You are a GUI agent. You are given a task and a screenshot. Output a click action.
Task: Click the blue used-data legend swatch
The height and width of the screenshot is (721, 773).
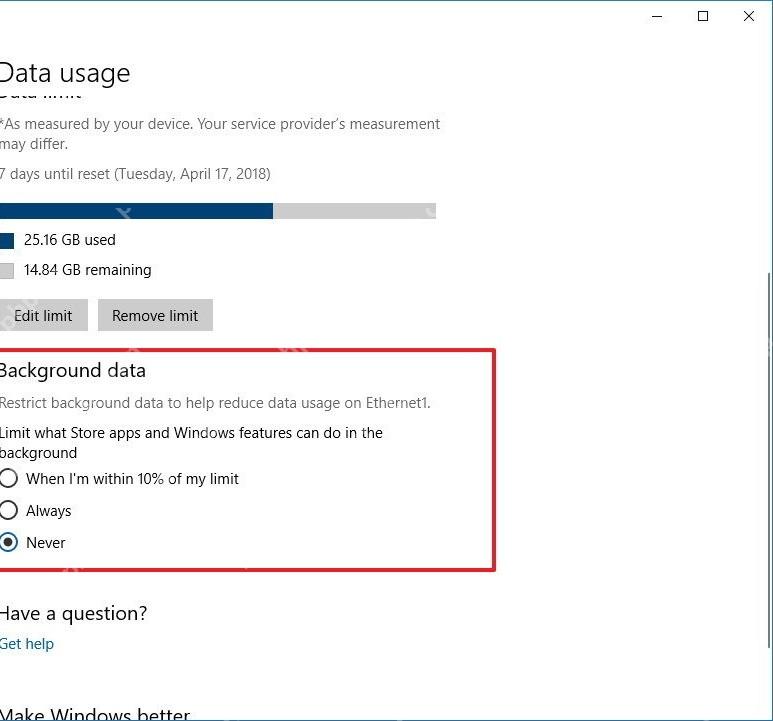7,241
